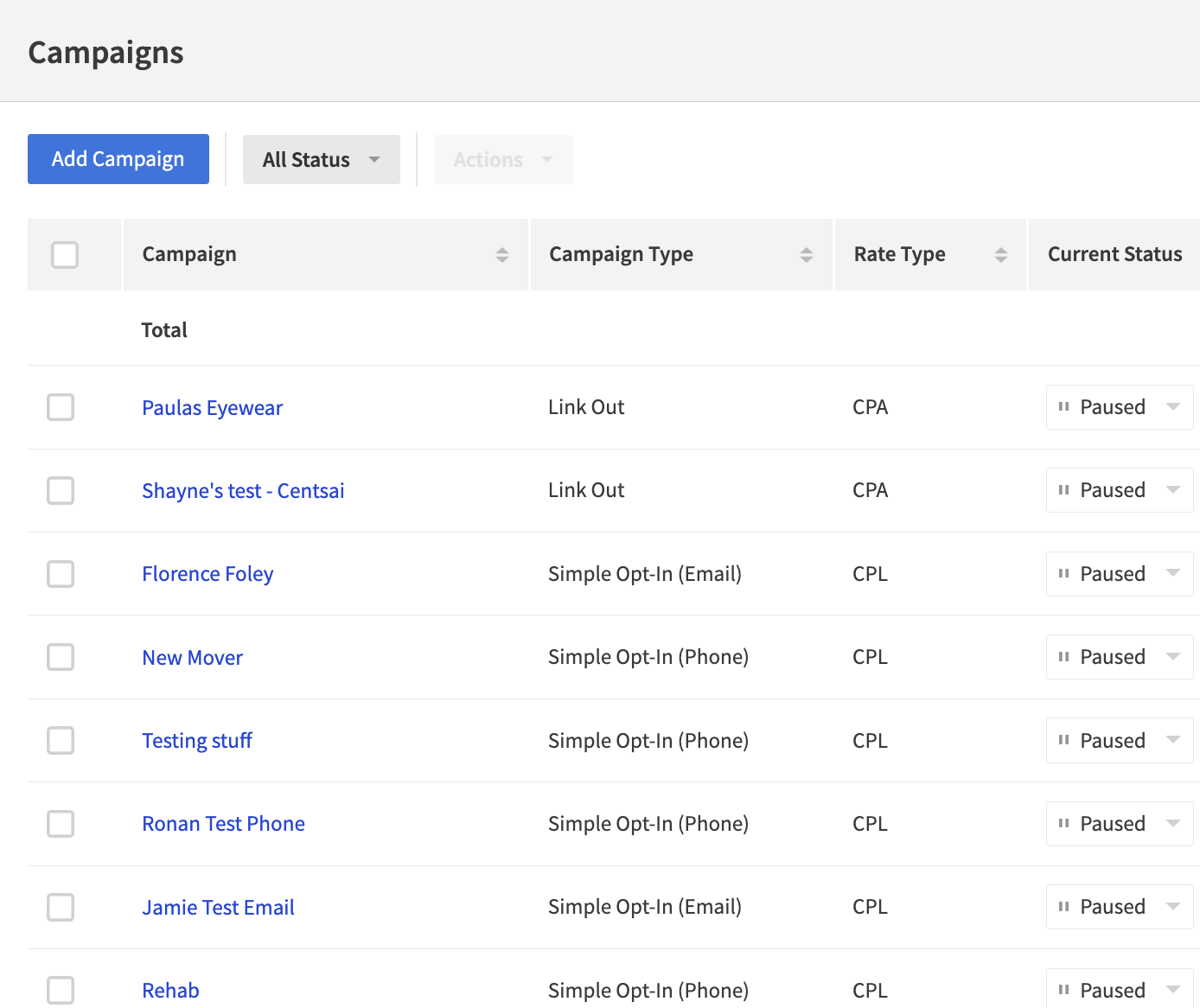Click the pause icon on Rehab status
This screenshot has height=1008, width=1200.
1064,990
